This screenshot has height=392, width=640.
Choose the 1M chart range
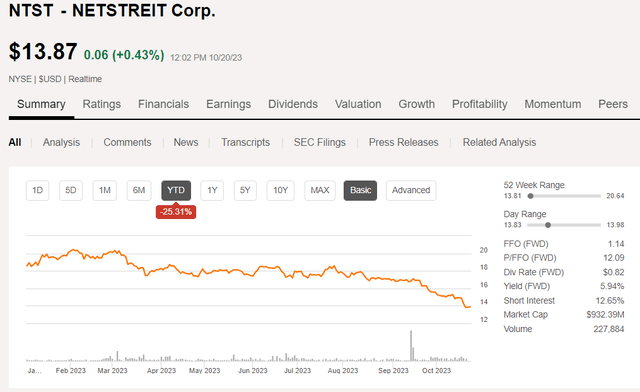pyautogui.click(x=104, y=190)
